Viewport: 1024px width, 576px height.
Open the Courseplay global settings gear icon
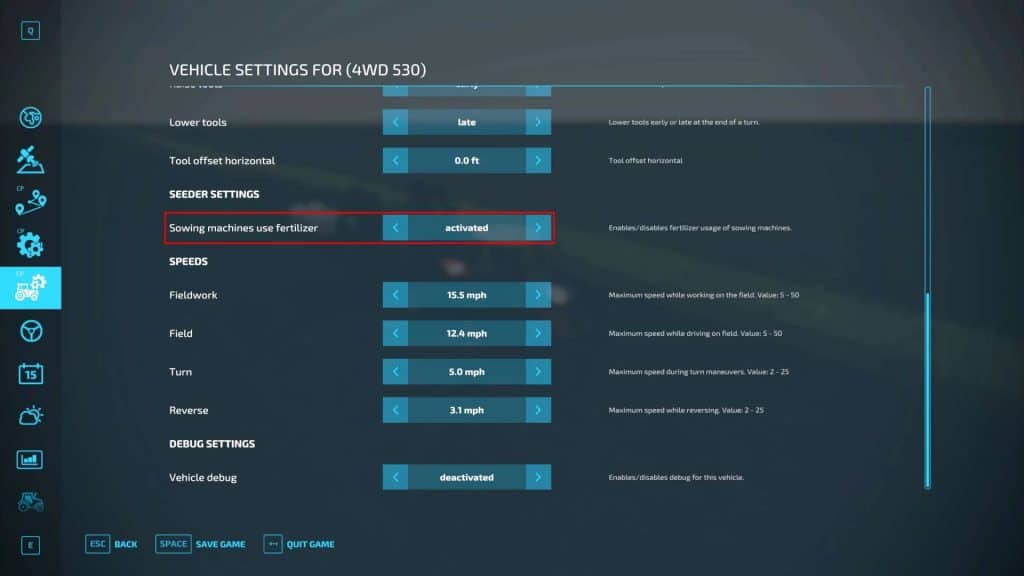(30, 243)
